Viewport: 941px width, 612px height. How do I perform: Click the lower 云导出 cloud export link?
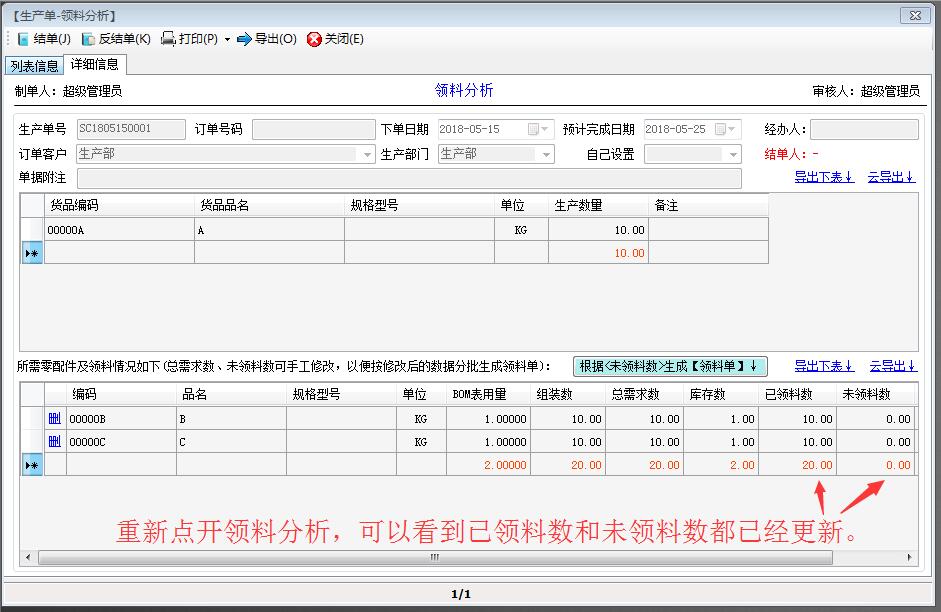pyautogui.click(x=890, y=366)
